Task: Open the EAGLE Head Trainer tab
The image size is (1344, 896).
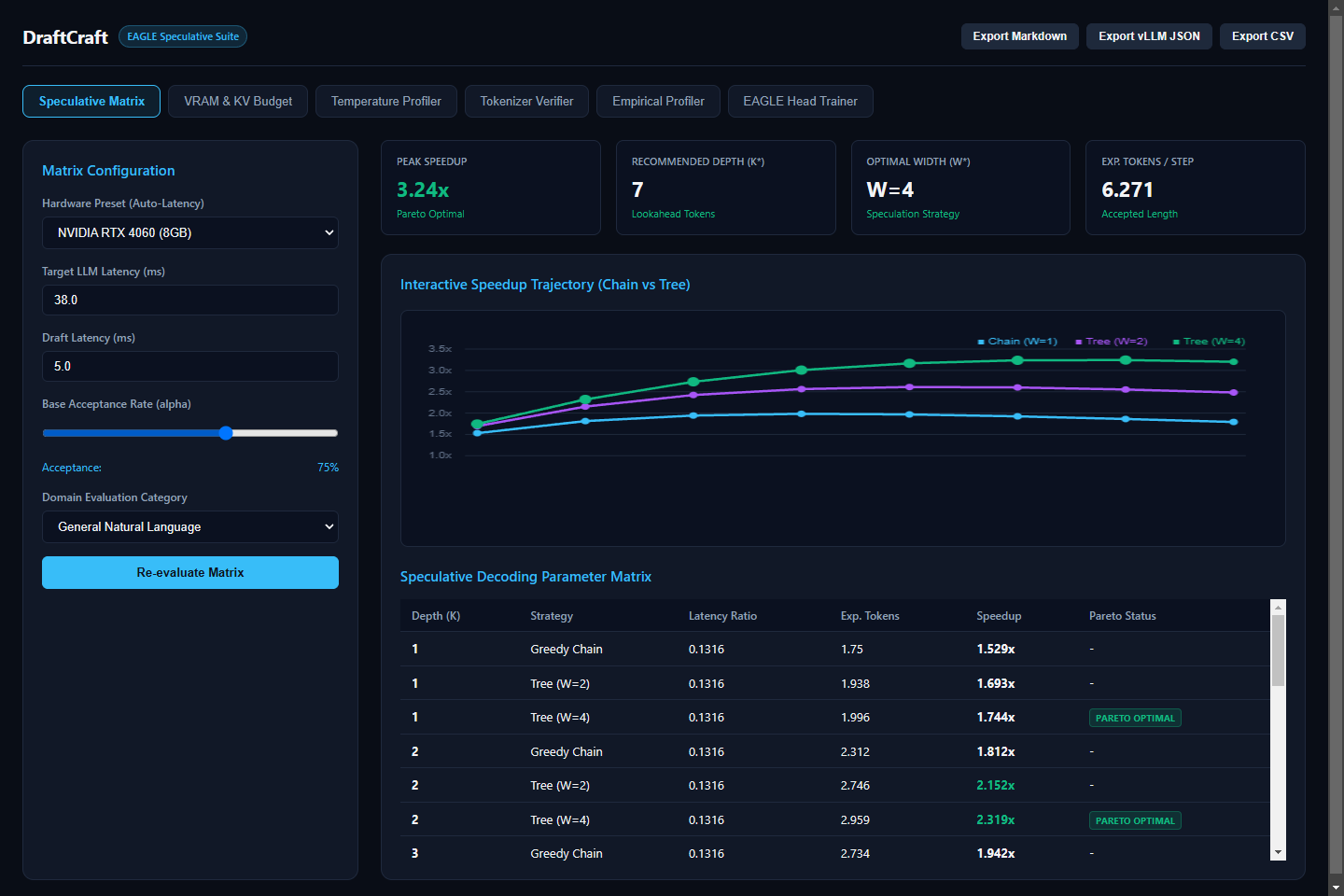Action: pyautogui.click(x=800, y=101)
